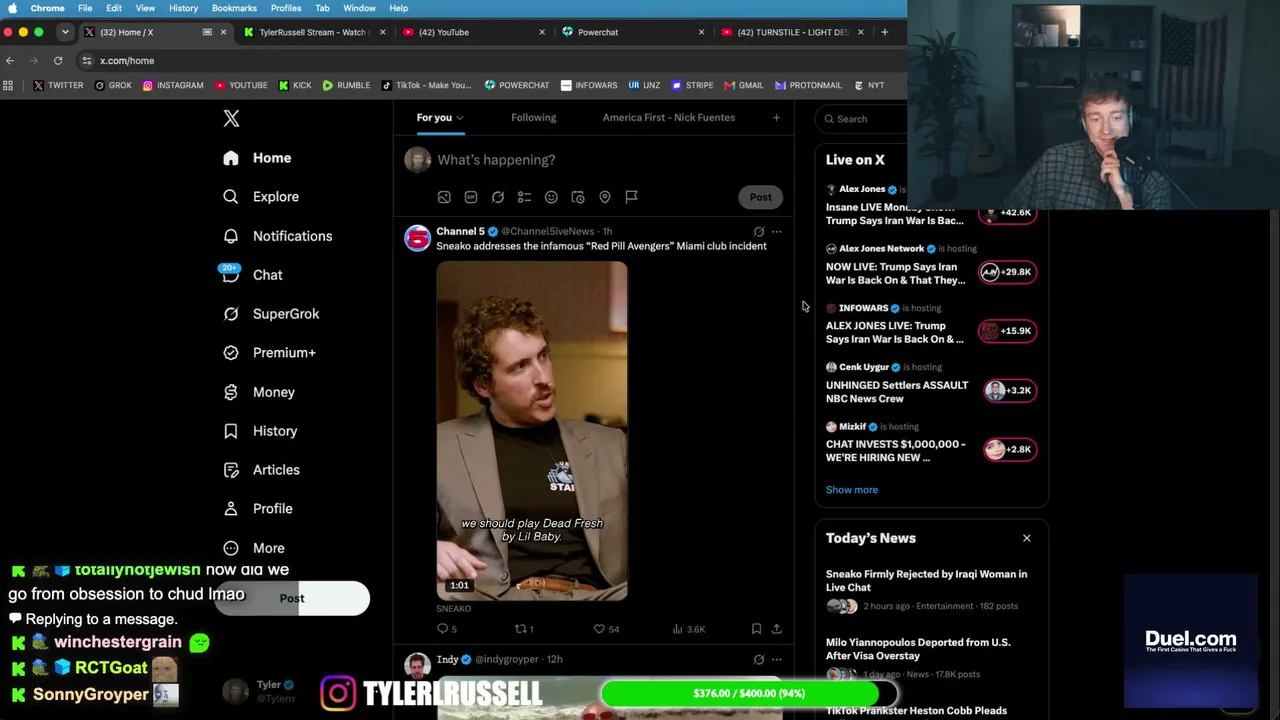Screen dimensions: 1280x720
Task: Open the Channel 5 post's more menu
Action: (777, 232)
